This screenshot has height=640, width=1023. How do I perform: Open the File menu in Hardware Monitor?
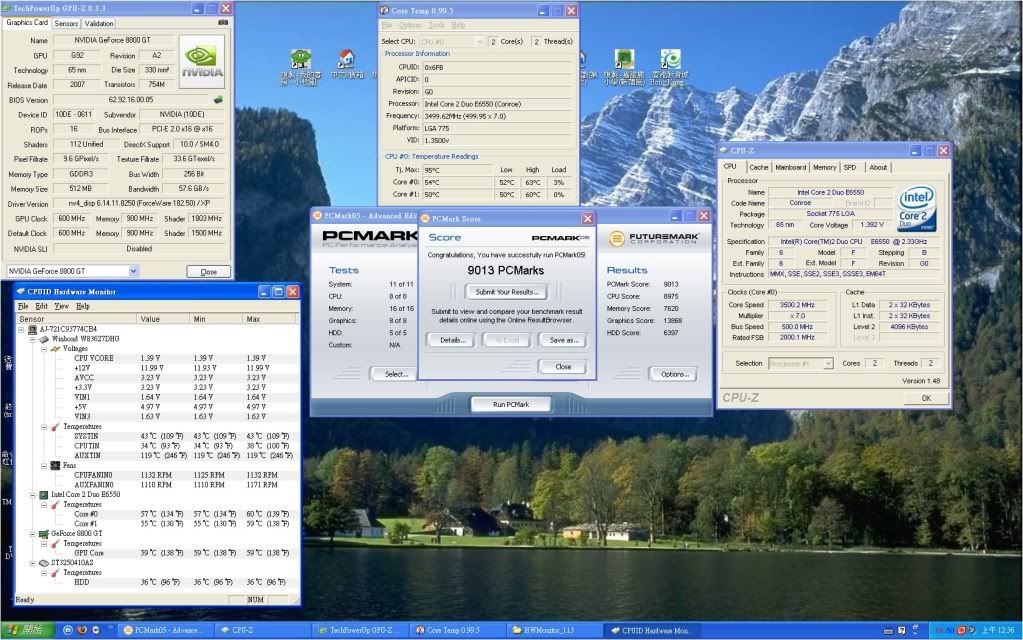tap(23, 306)
